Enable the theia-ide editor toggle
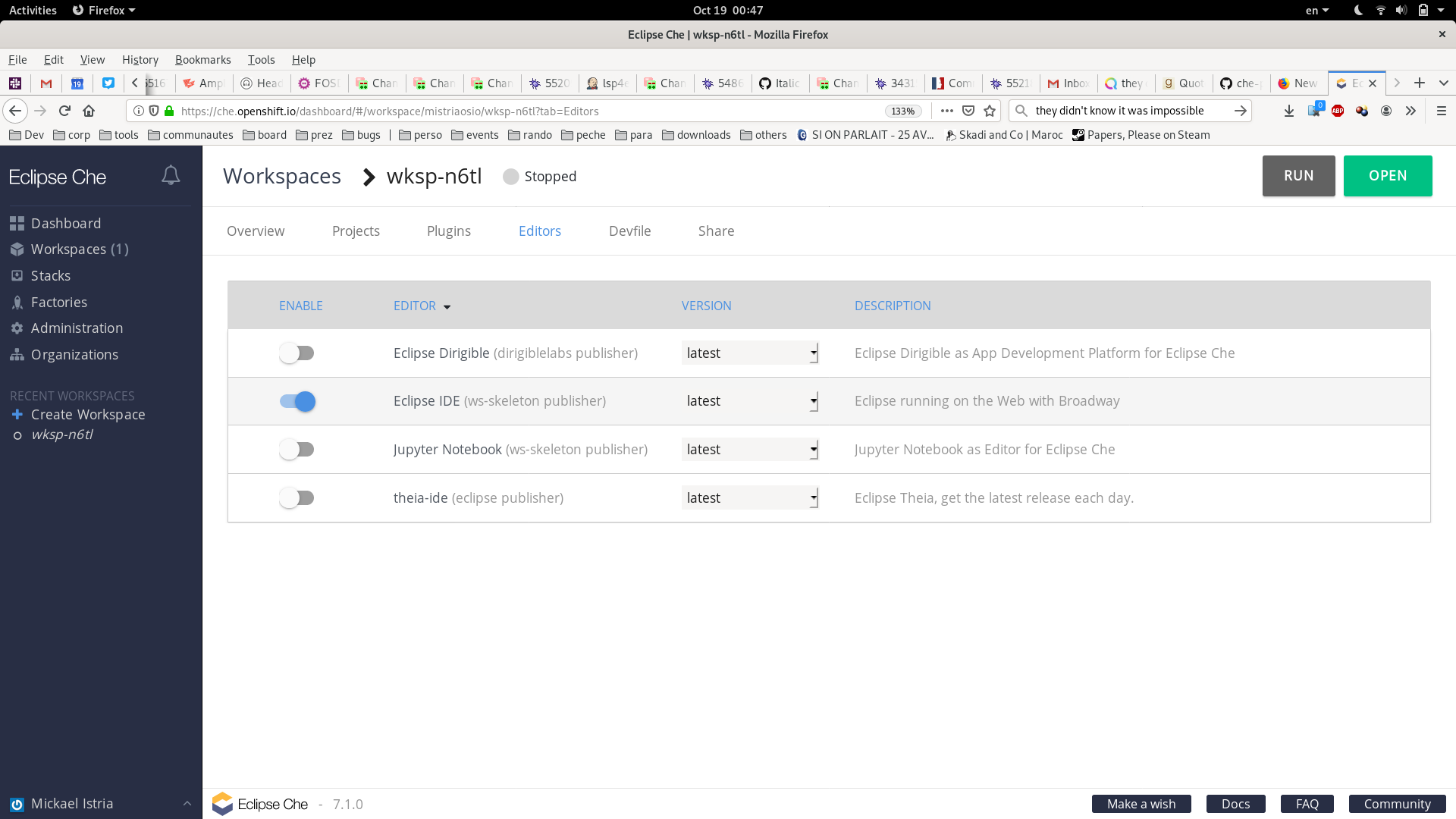 (297, 498)
